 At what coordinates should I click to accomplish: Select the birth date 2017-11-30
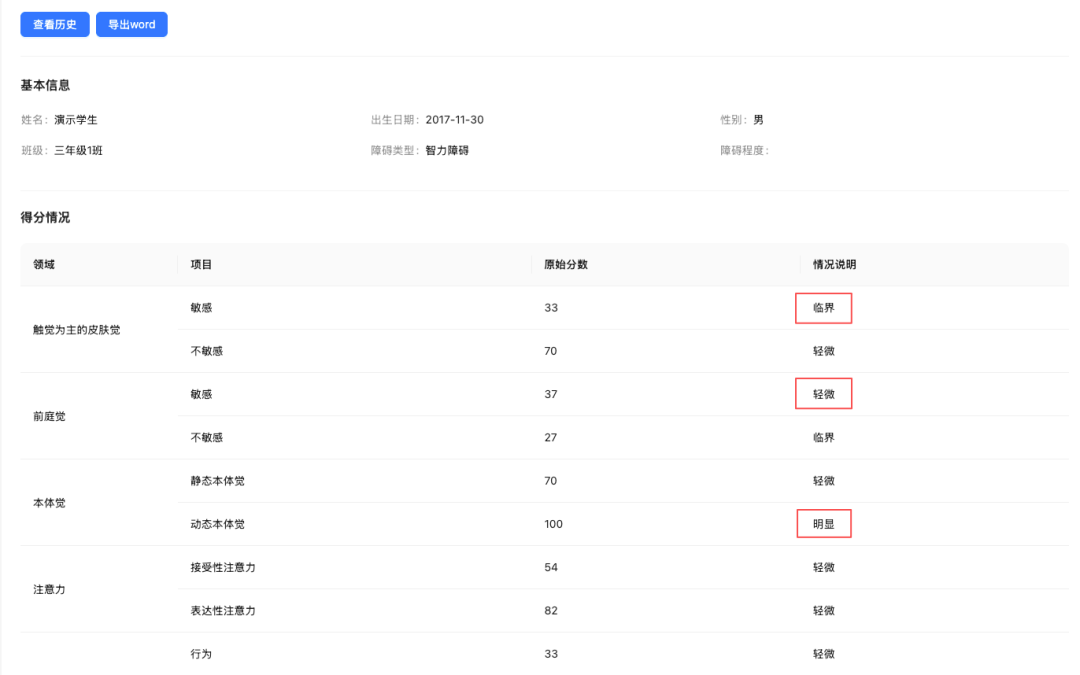click(455, 120)
